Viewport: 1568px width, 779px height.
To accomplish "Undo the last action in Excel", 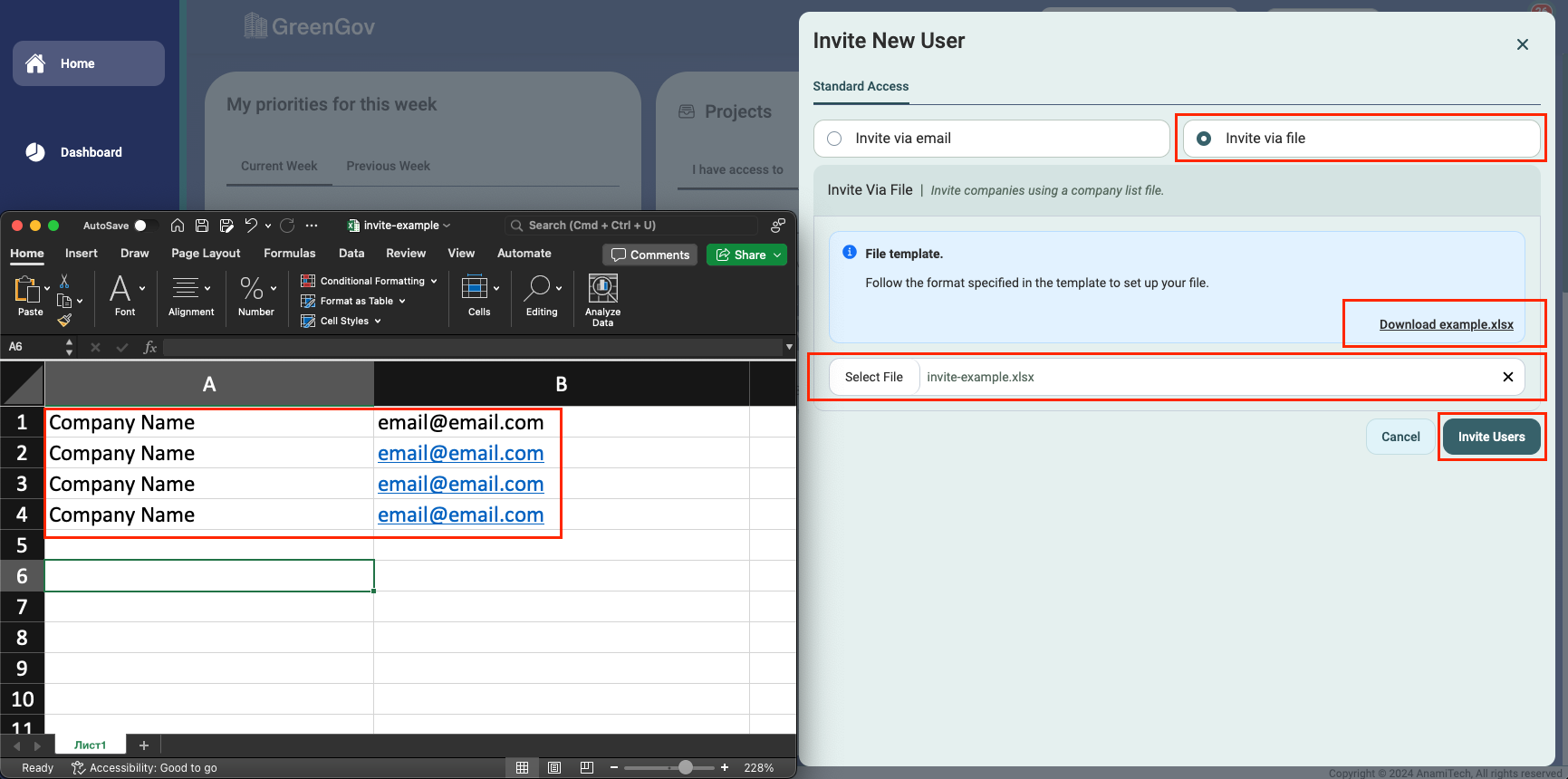I will (x=251, y=226).
